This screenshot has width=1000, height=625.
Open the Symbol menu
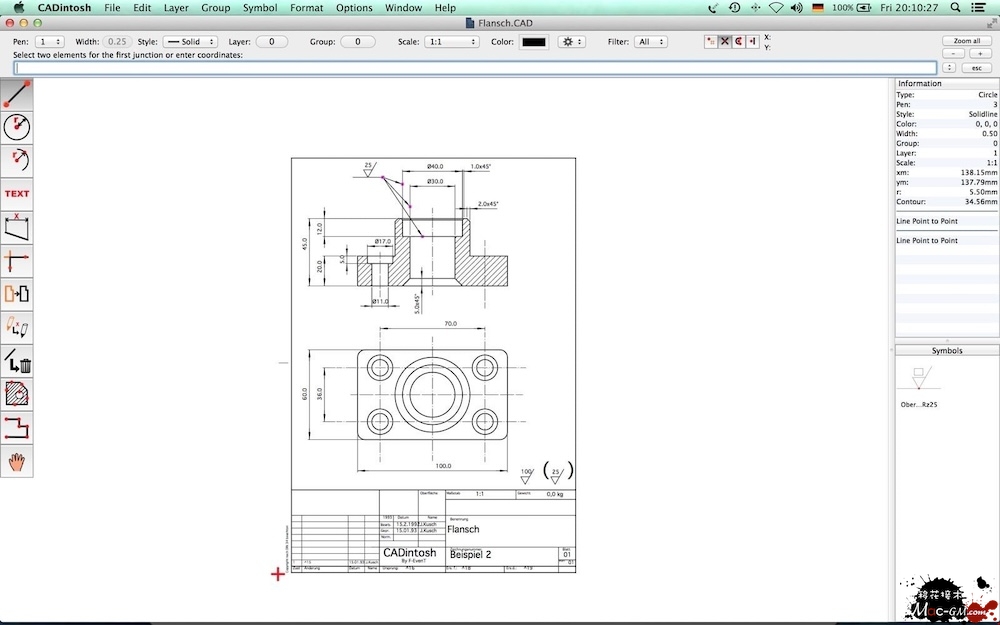point(260,8)
